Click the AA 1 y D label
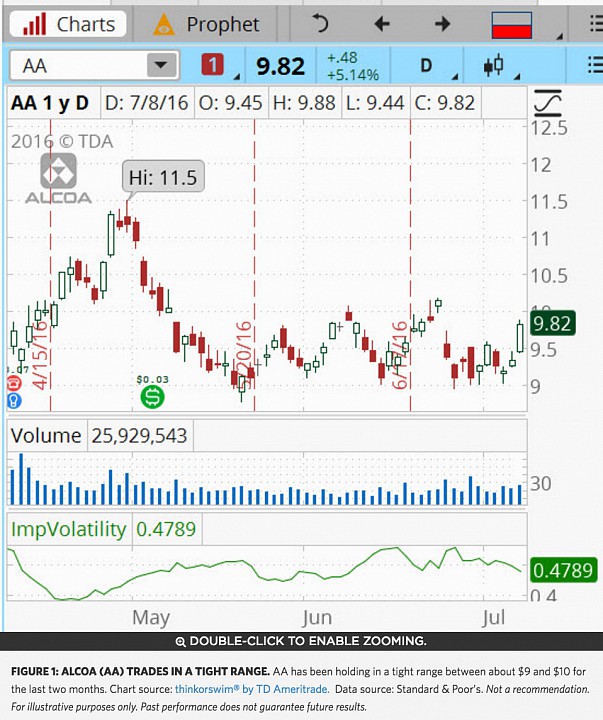 pos(50,103)
